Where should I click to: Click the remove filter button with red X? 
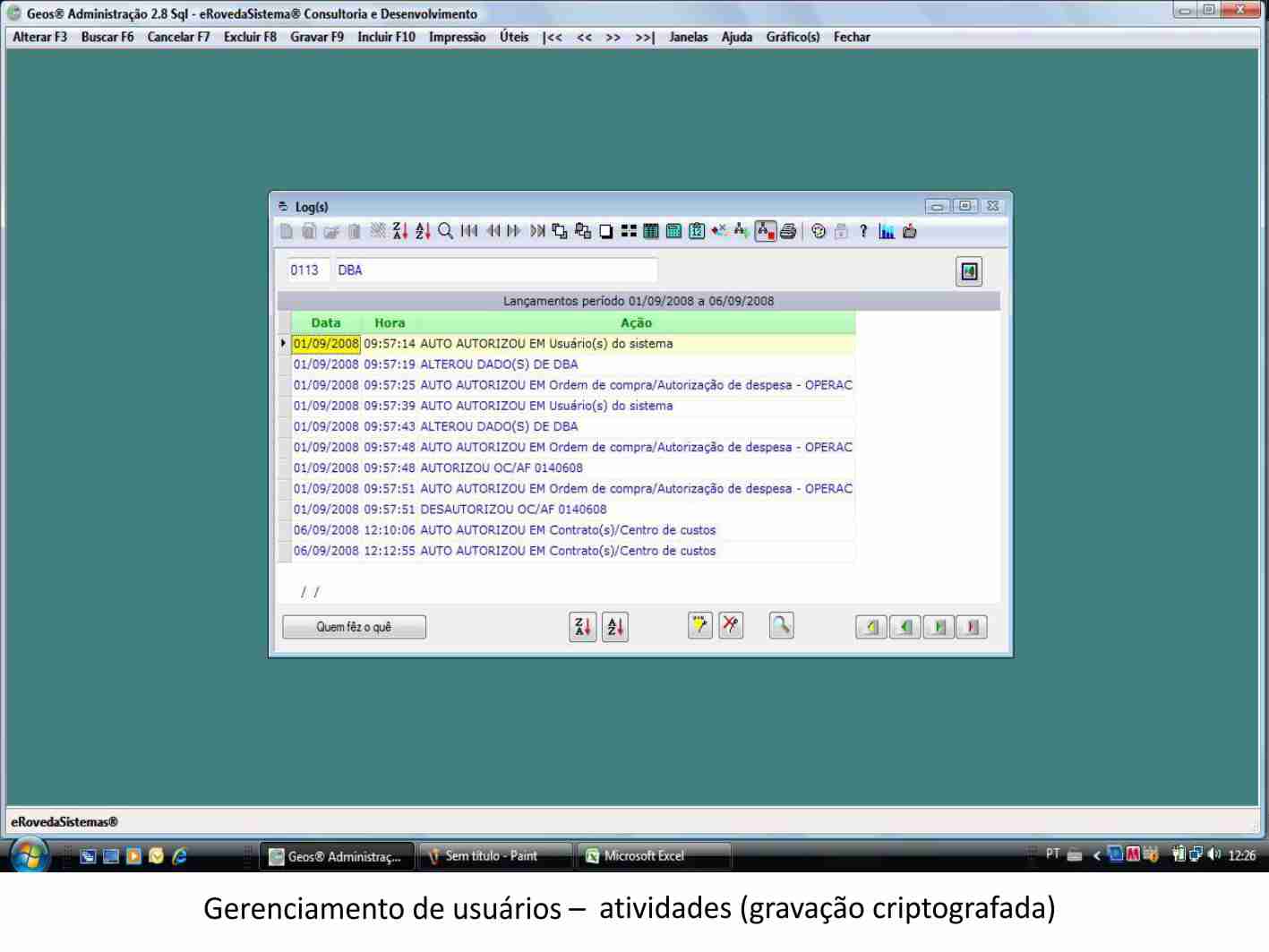(731, 625)
